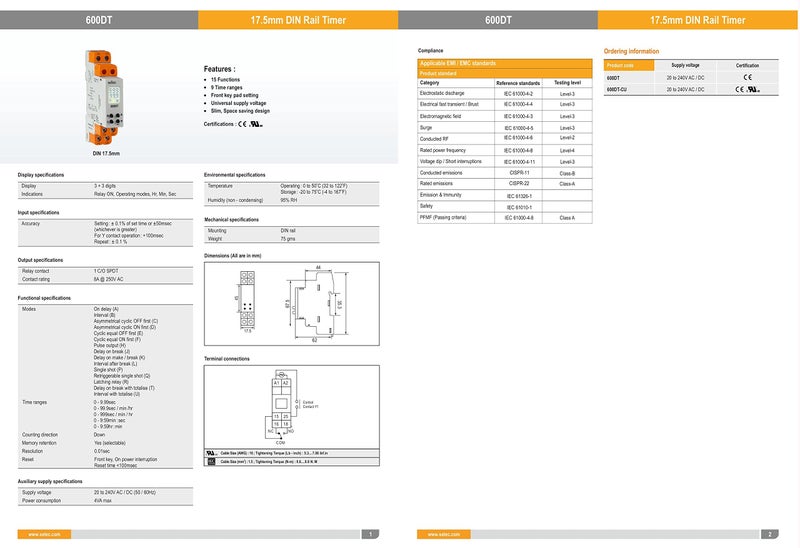Click the CE mark beside Certifications on page 1
The width and height of the screenshot is (800, 548).
click(242, 124)
